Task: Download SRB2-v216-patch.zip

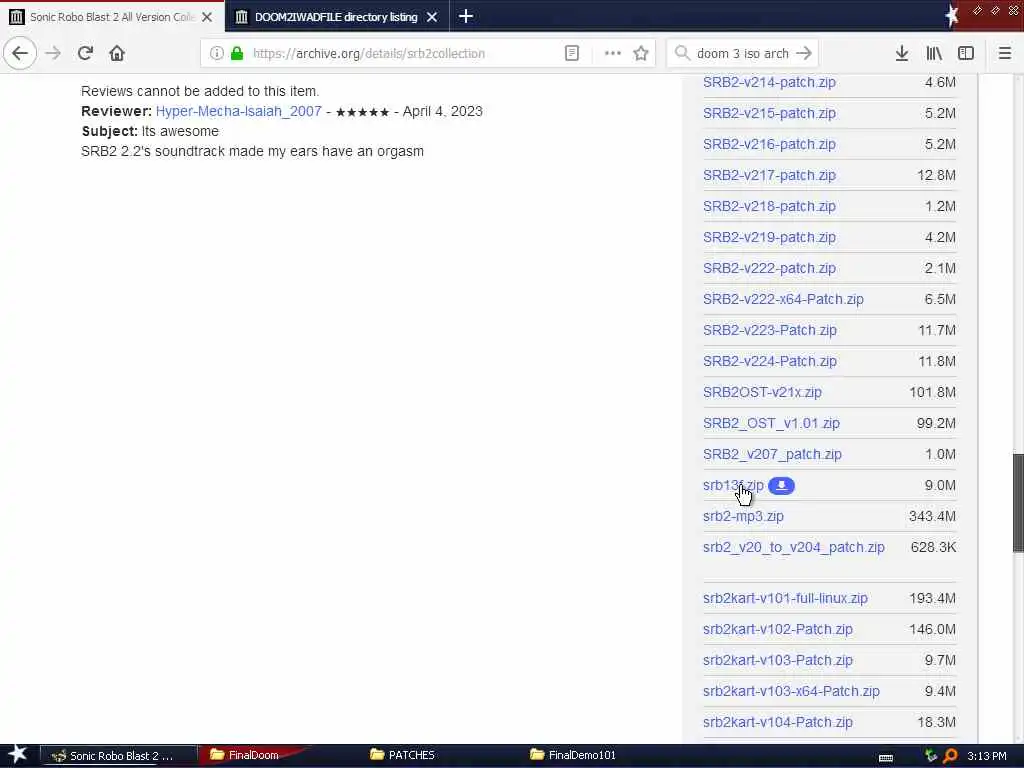Action: point(769,144)
